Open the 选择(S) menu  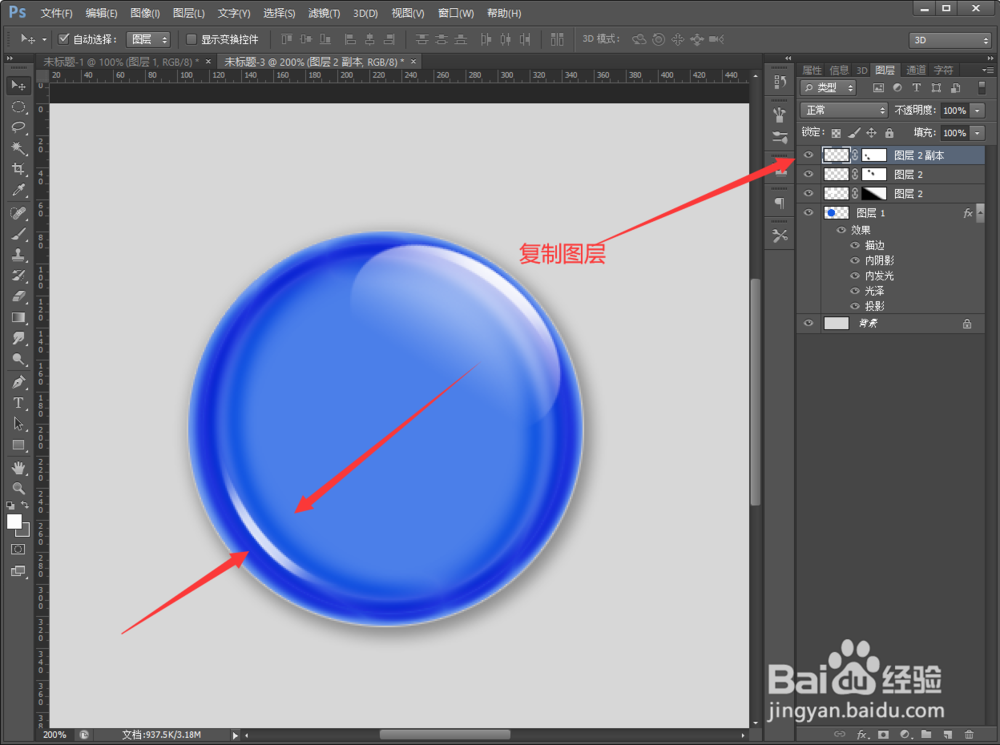point(279,13)
